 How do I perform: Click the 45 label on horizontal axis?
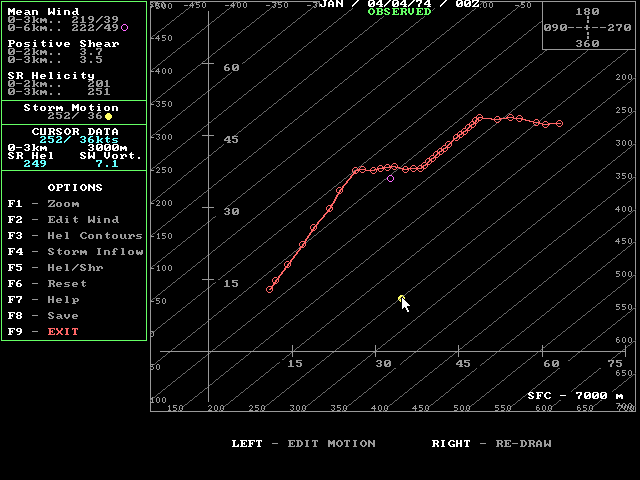click(463, 363)
